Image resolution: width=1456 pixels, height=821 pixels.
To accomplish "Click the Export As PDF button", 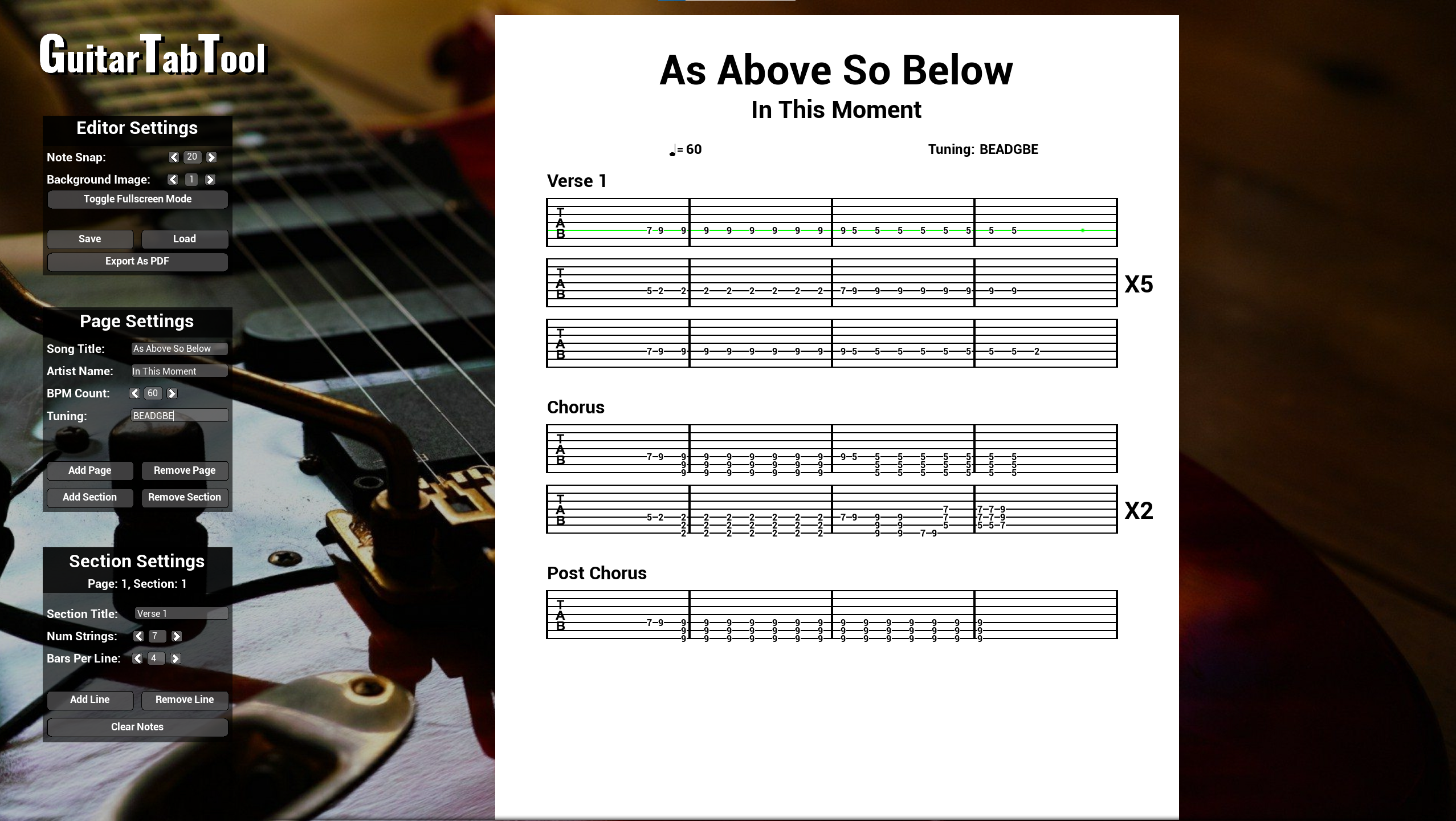I will [x=137, y=261].
